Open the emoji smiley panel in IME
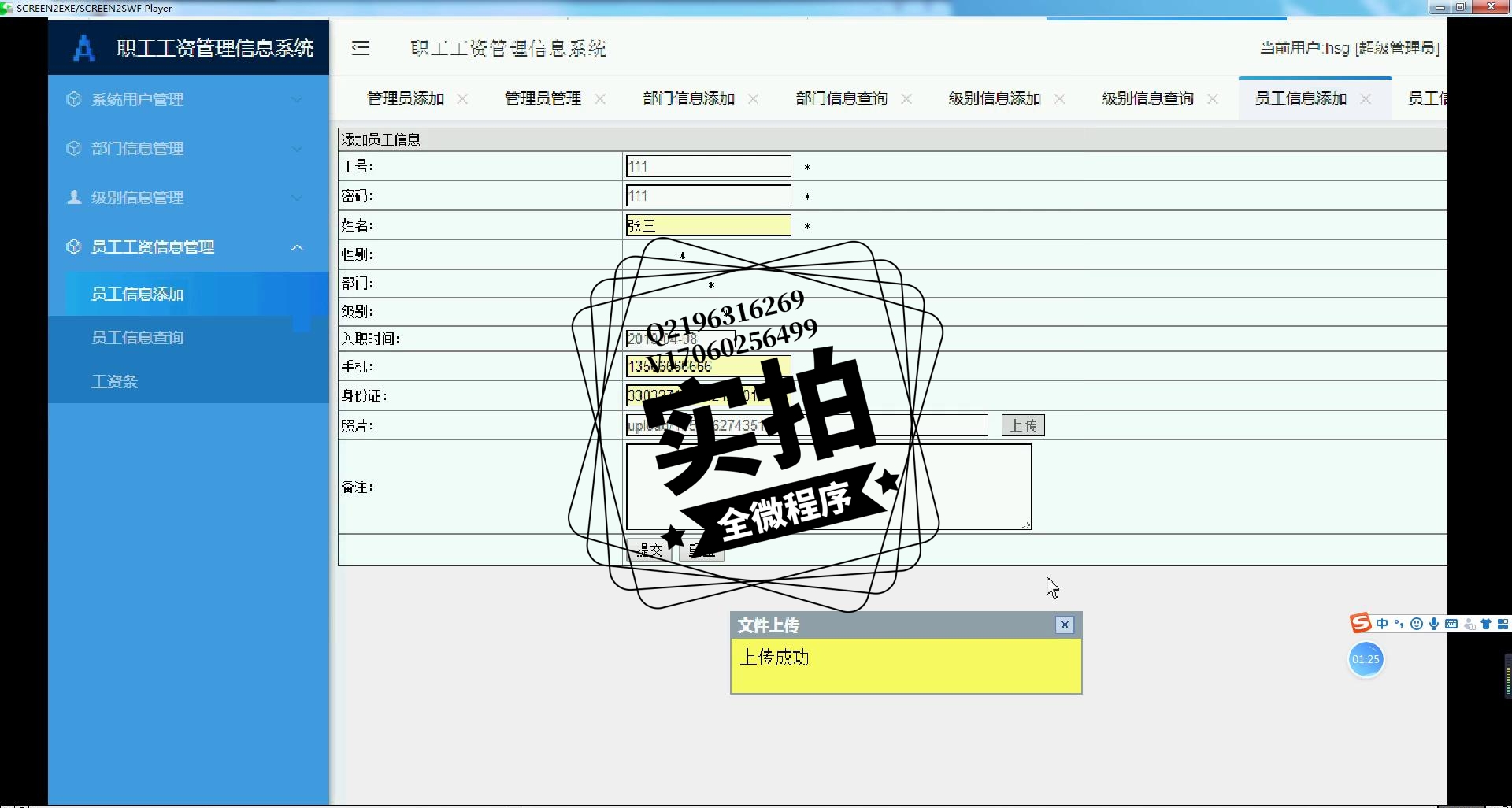The width and height of the screenshot is (1512, 808). pyautogui.click(x=1417, y=624)
